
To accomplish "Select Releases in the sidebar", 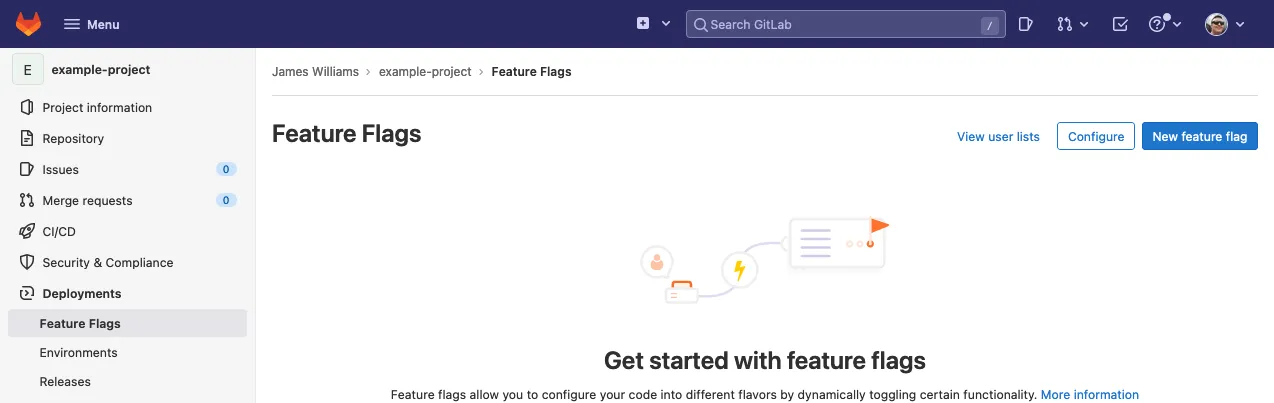I will click(65, 382).
